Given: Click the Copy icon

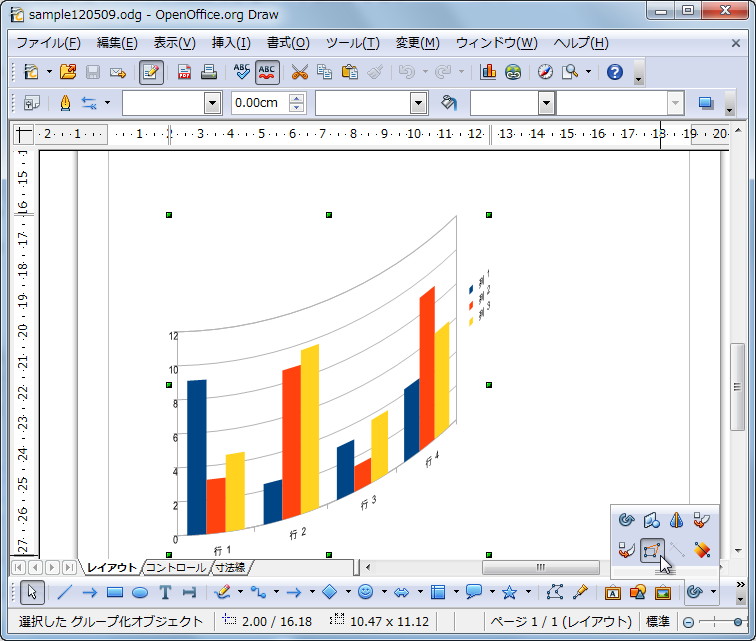Looking at the screenshot, I should [324, 72].
